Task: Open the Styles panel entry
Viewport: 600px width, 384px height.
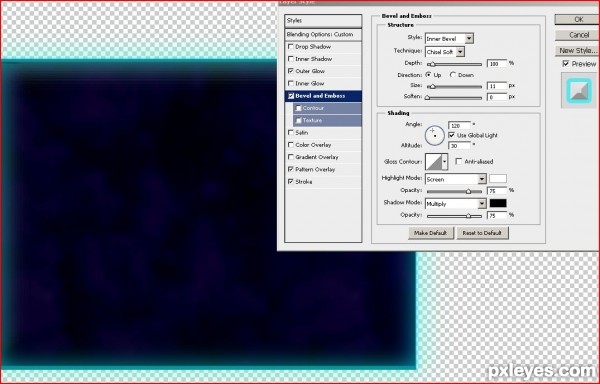Action: click(323, 21)
